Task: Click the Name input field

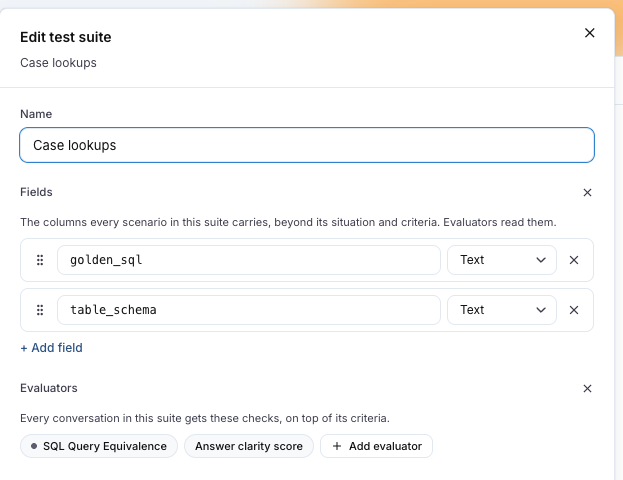Action: pos(307,145)
